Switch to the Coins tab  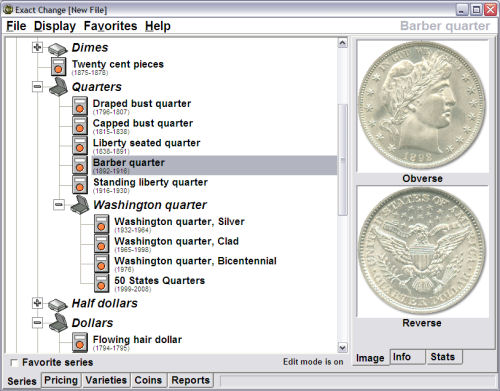pos(148,380)
